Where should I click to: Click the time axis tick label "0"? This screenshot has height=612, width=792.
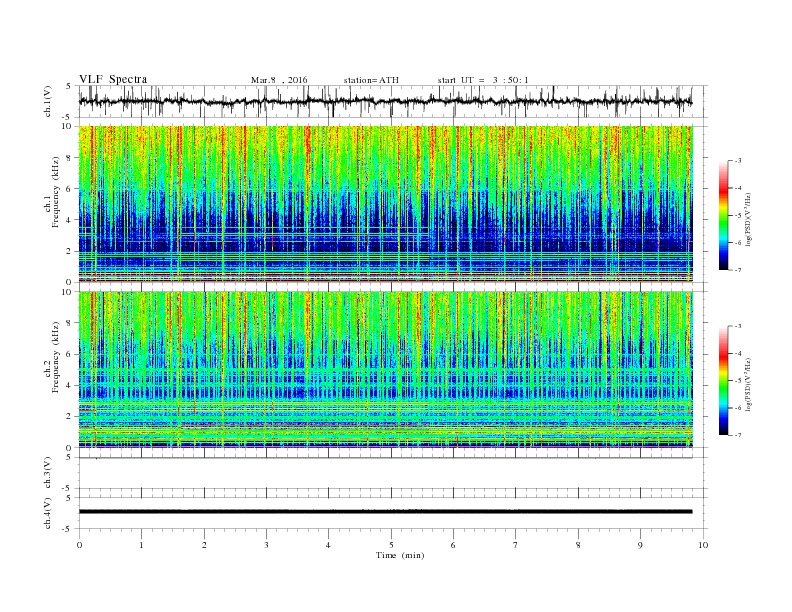(79, 545)
